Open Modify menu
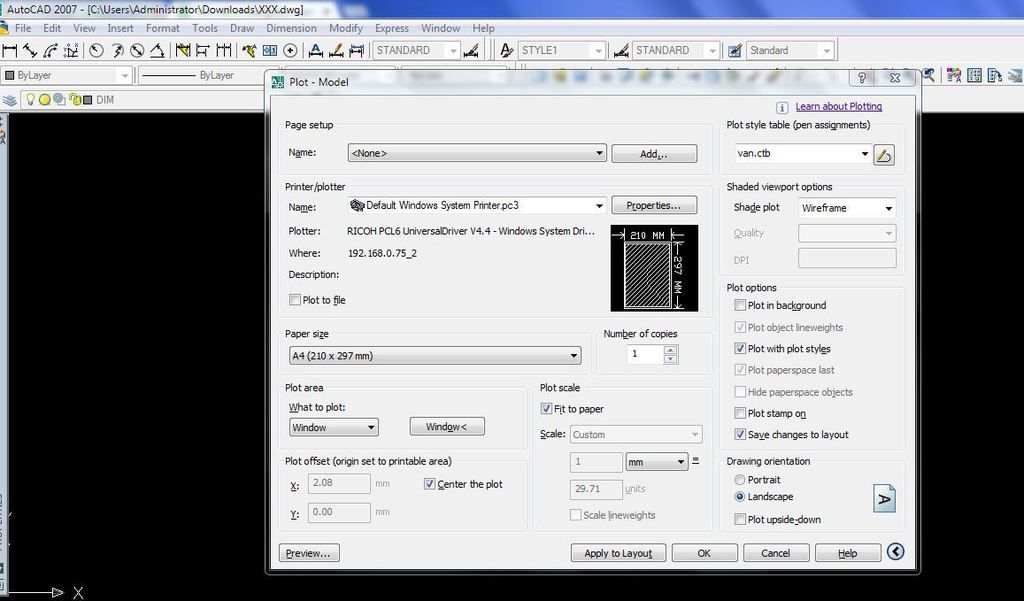1024x601 pixels. 345,28
